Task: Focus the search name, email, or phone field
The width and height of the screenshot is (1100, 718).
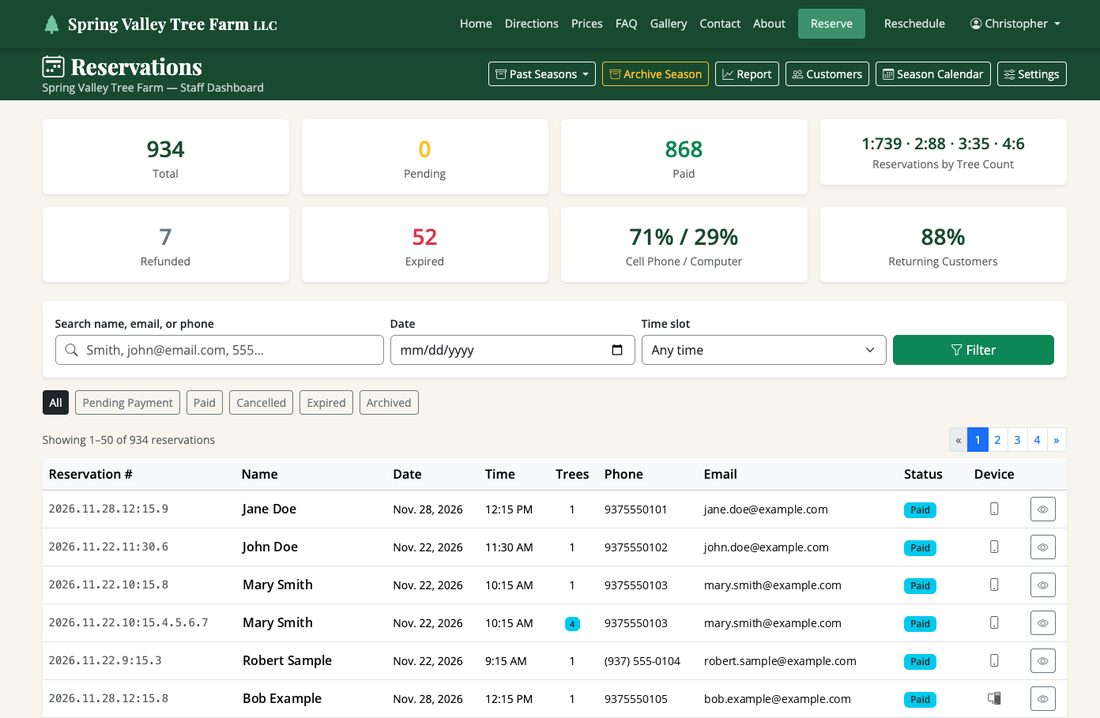Action: [x=219, y=350]
